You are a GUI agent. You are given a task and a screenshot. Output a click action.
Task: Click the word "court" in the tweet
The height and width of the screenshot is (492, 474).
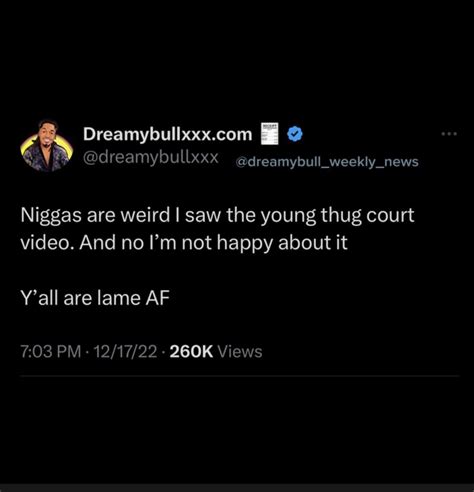pos(390,215)
